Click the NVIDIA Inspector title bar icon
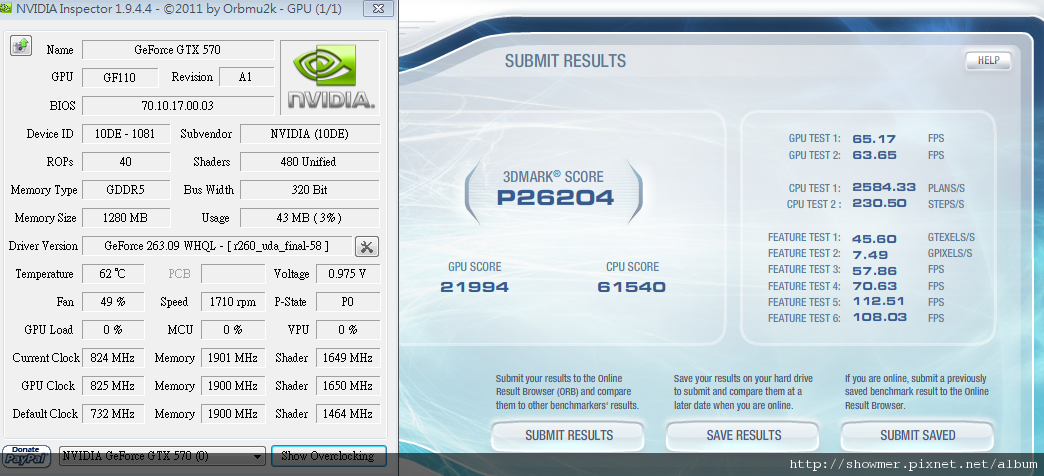 point(7,9)
